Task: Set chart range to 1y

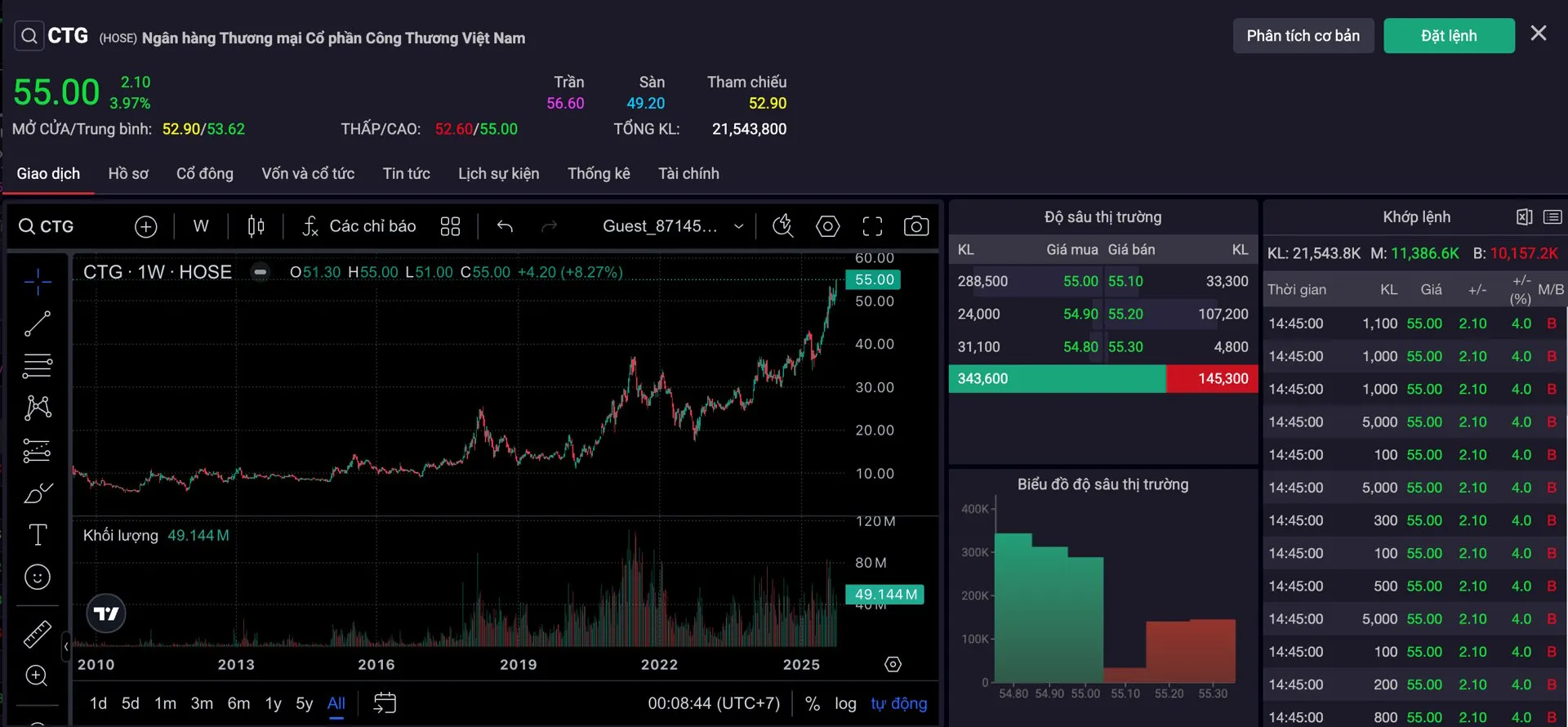Action: (273, 703)
